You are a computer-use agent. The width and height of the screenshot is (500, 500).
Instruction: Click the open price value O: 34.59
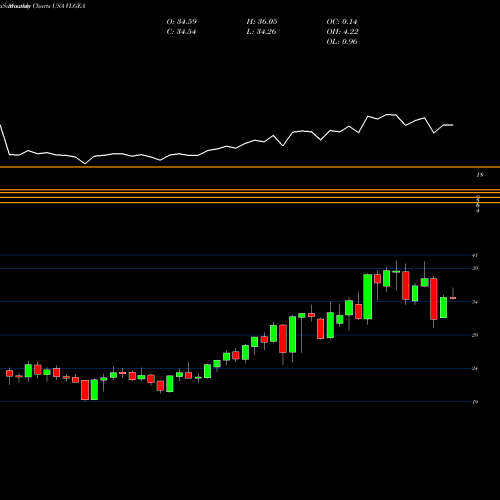click(182, 22)
